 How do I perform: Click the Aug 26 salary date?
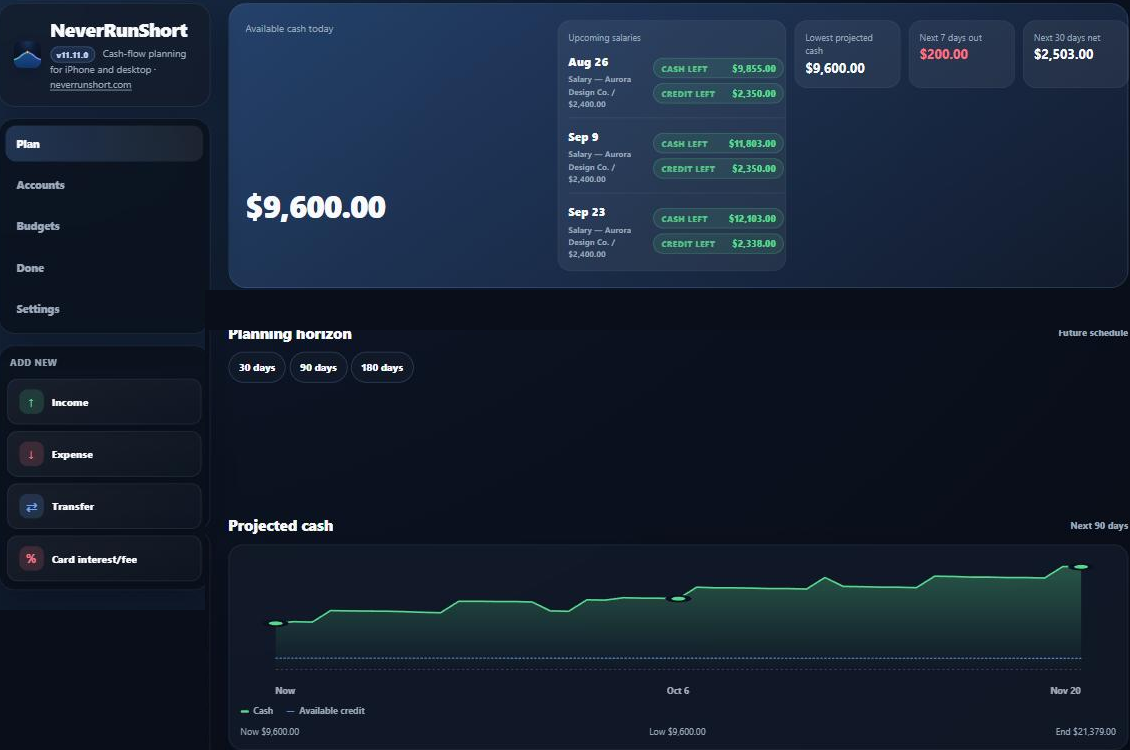588,62
